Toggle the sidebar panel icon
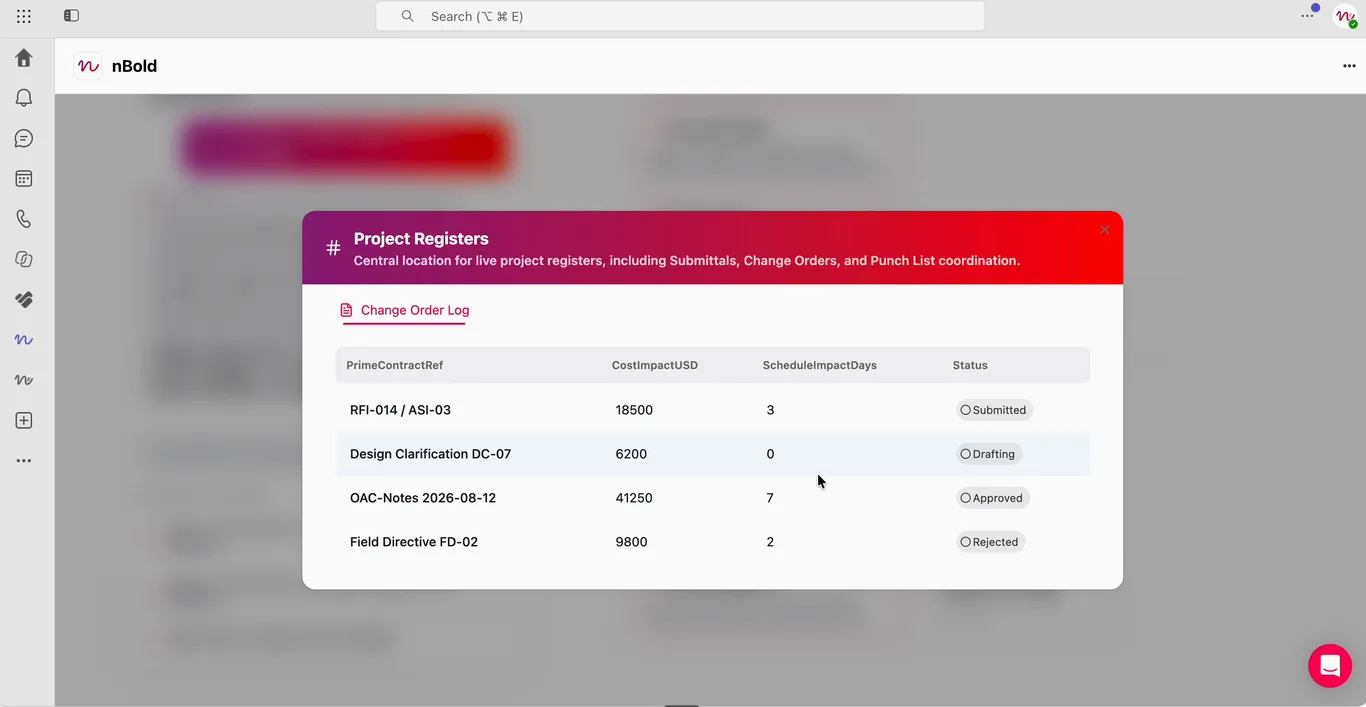 click(71, 16)
